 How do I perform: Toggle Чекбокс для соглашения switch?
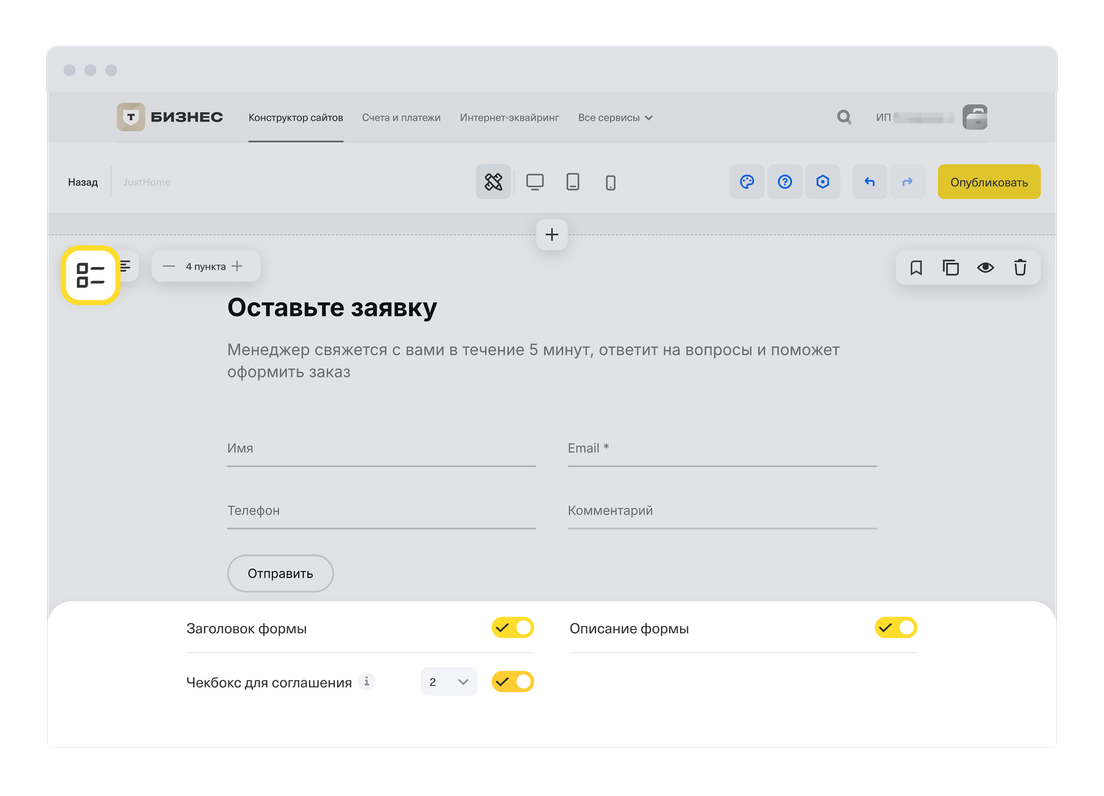[512, 682]
